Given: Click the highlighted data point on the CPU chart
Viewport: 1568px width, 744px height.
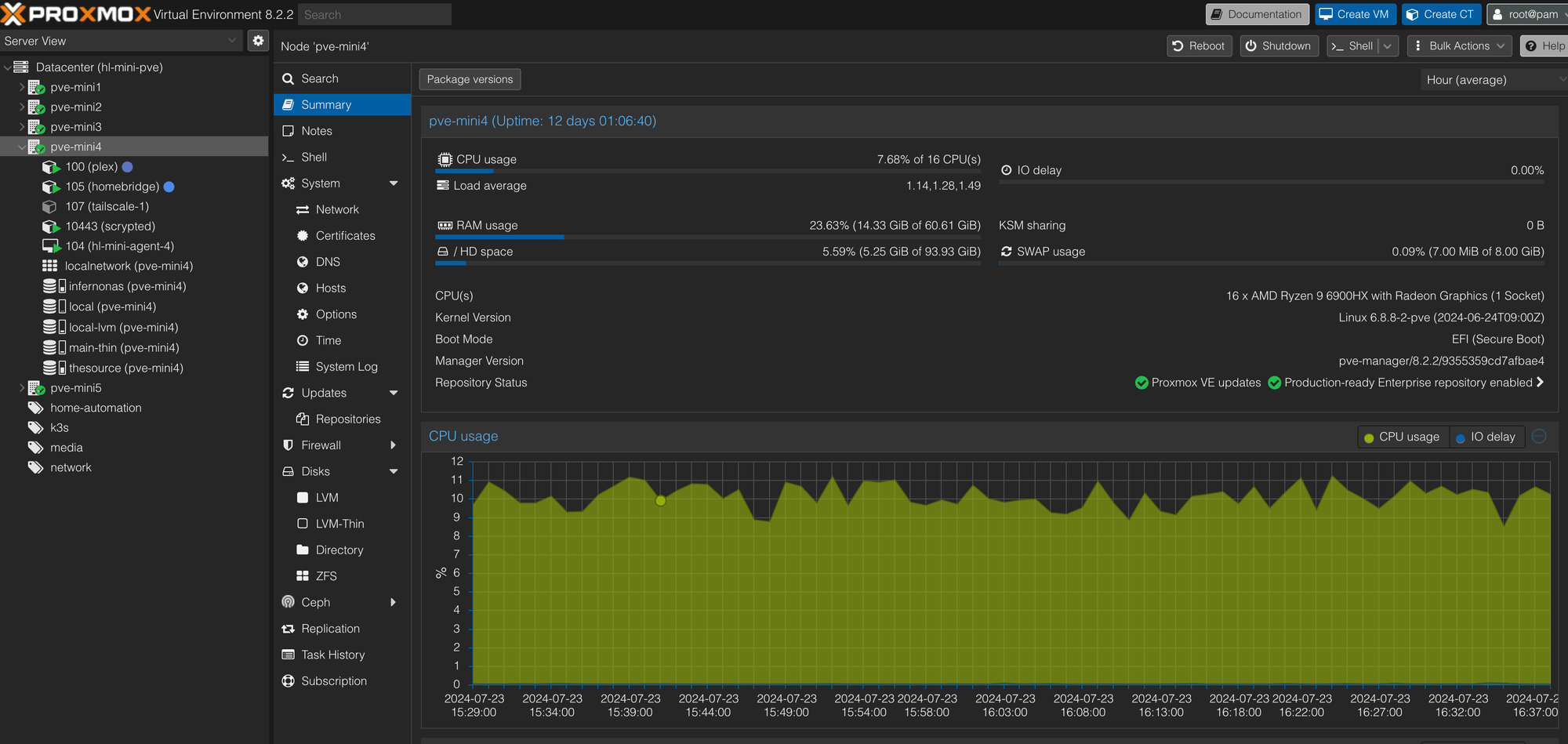Looking at the screenshot, I should [661, 500].
